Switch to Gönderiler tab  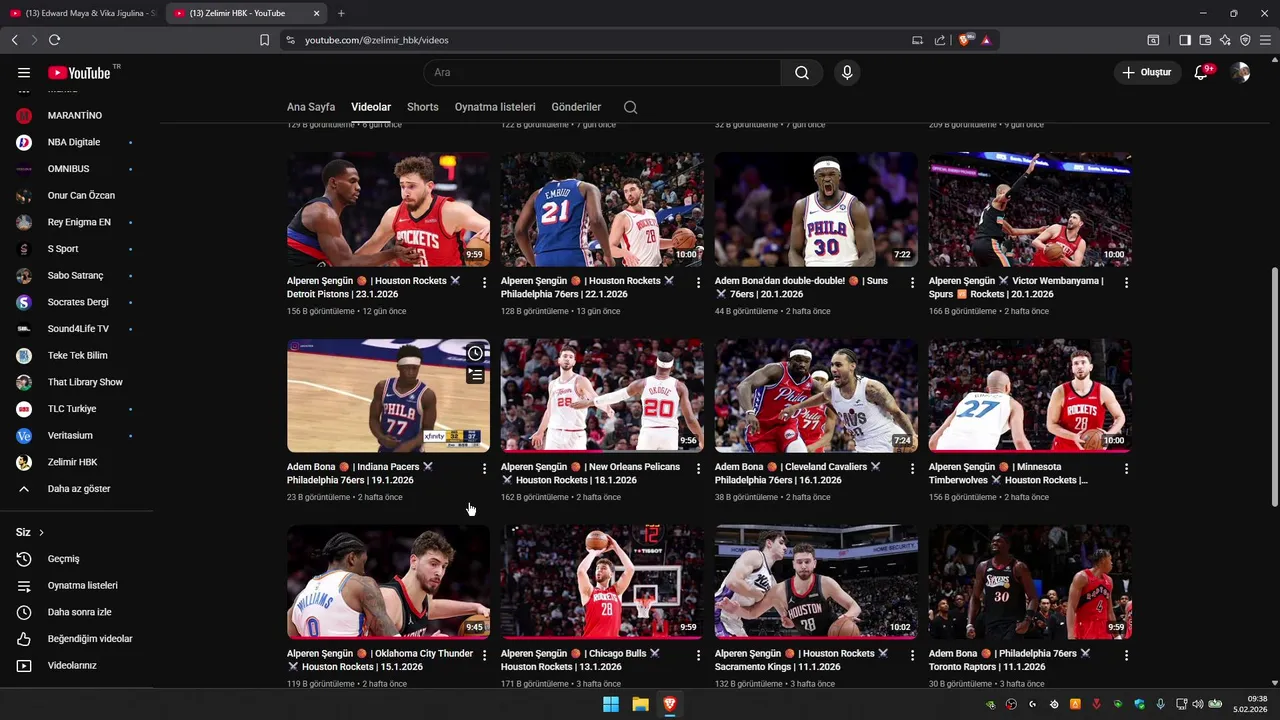click(x=576, y=107)
